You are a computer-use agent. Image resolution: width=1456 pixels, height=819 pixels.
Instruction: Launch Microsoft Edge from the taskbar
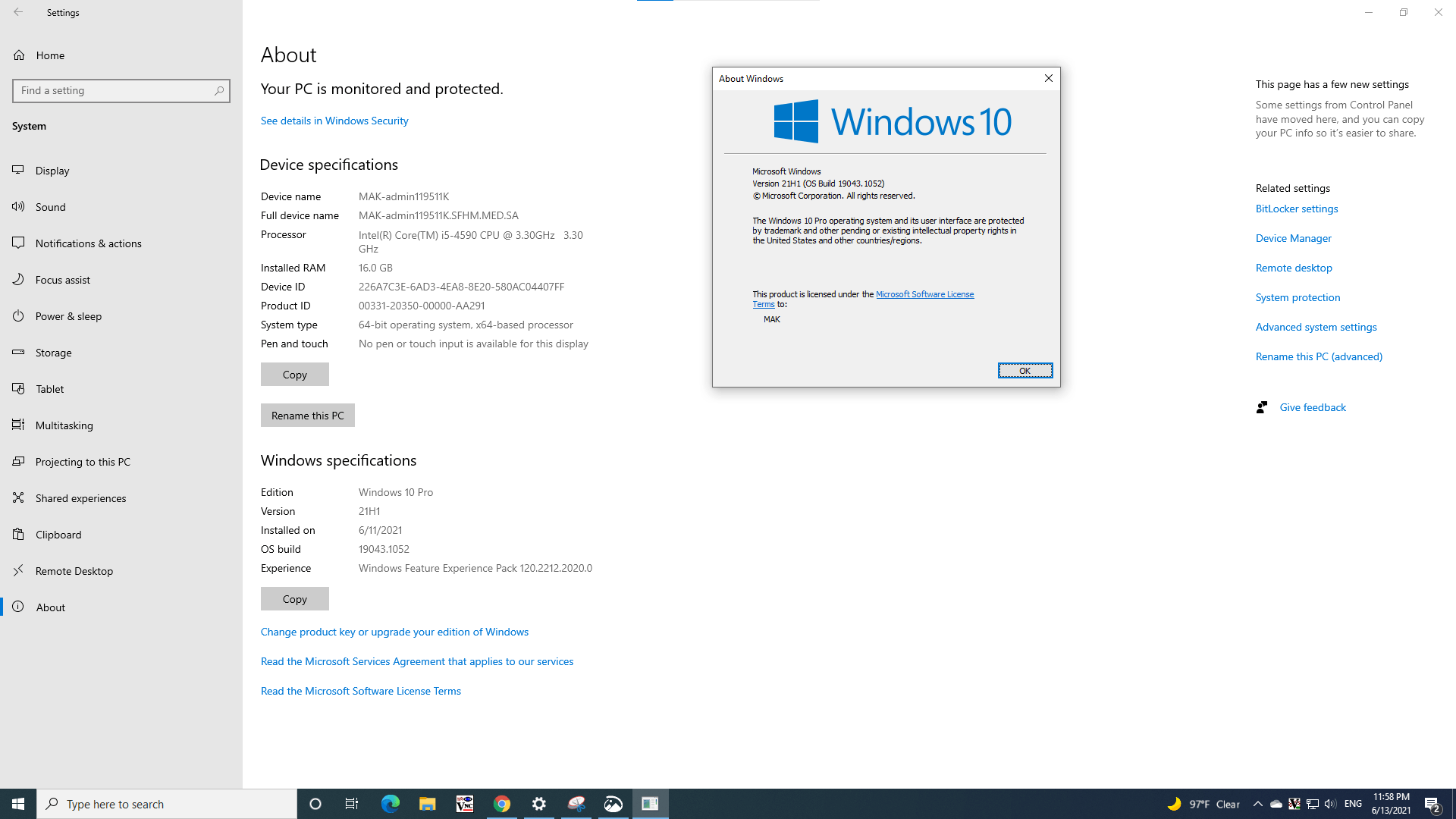391,804
